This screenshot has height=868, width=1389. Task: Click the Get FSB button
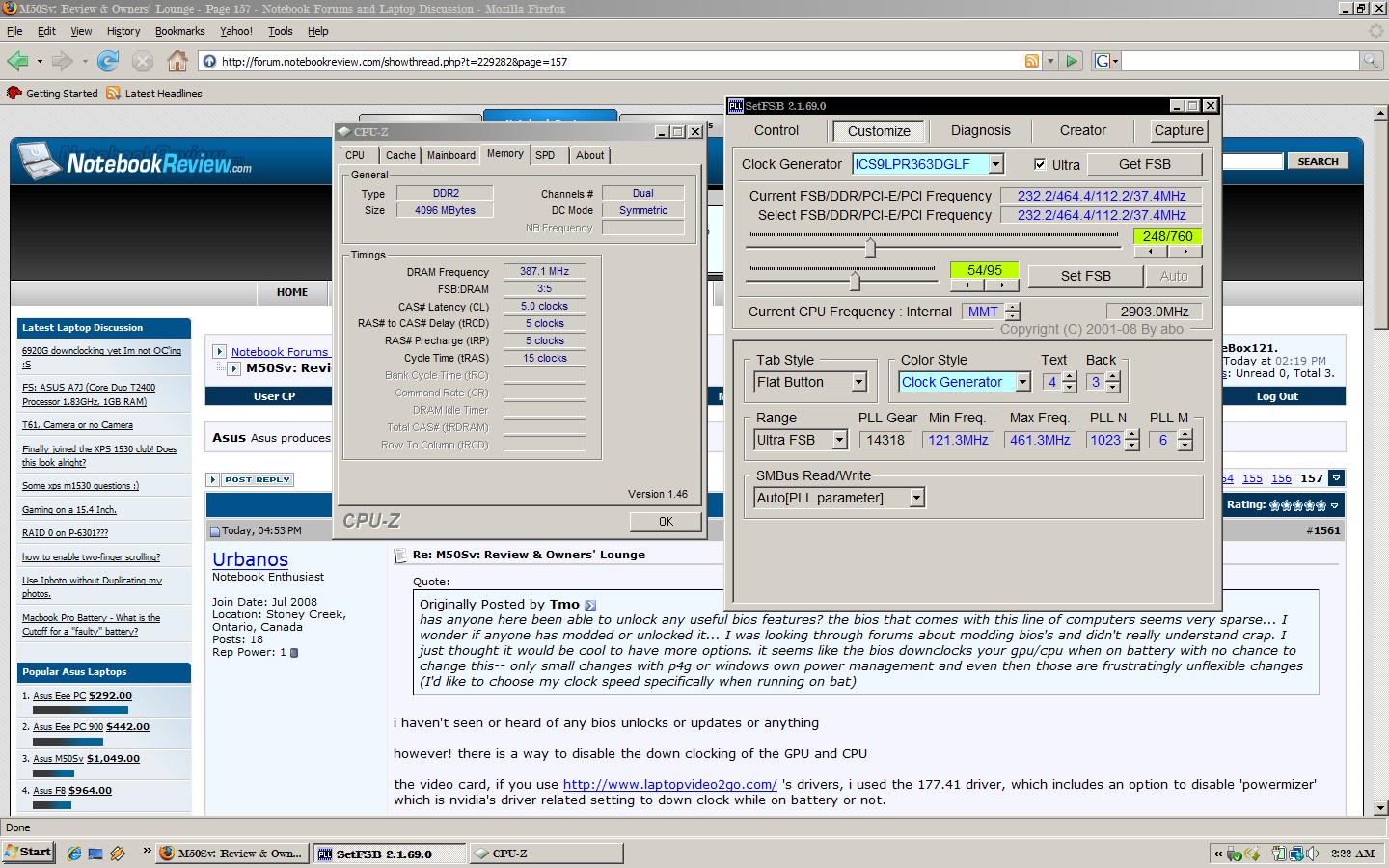tap(1144, 164)
